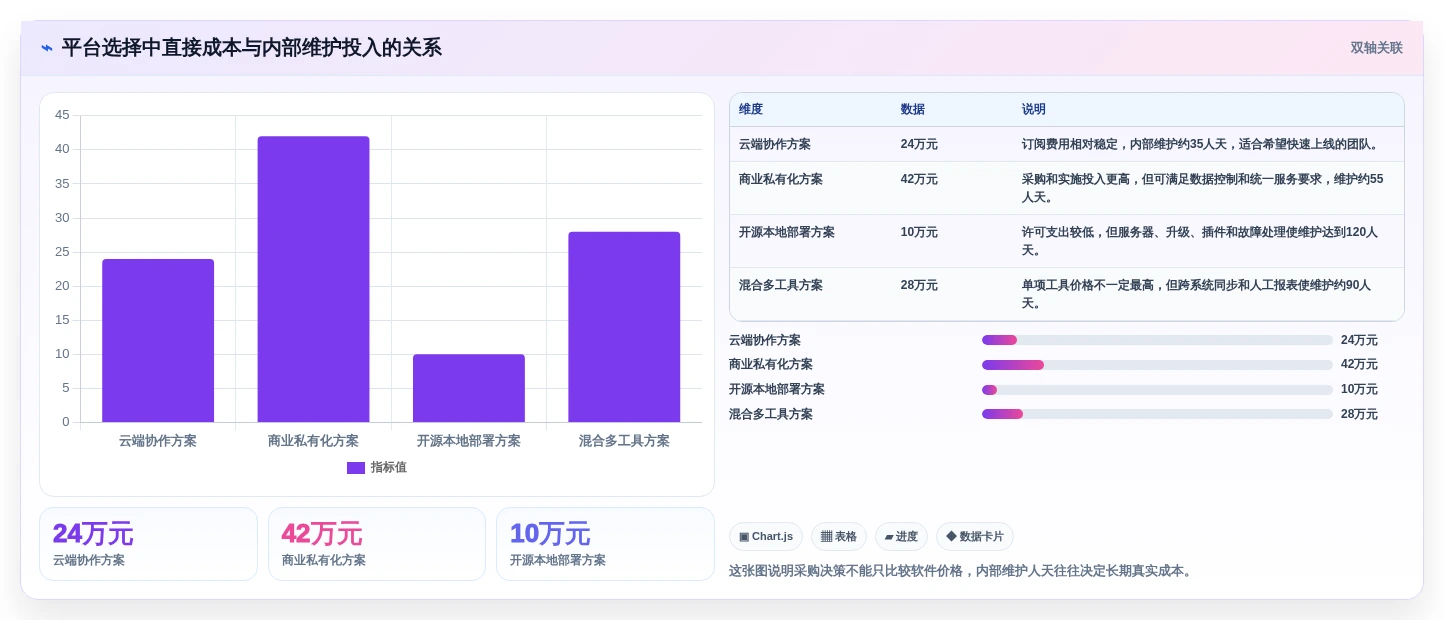Click the 表格 tag chip

pos(839,537)
